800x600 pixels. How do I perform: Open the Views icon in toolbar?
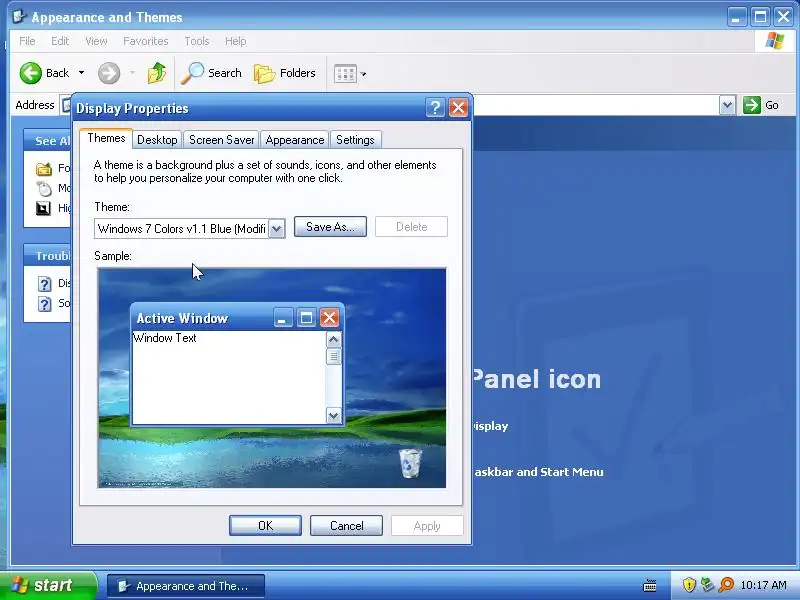tap(345, 73)
